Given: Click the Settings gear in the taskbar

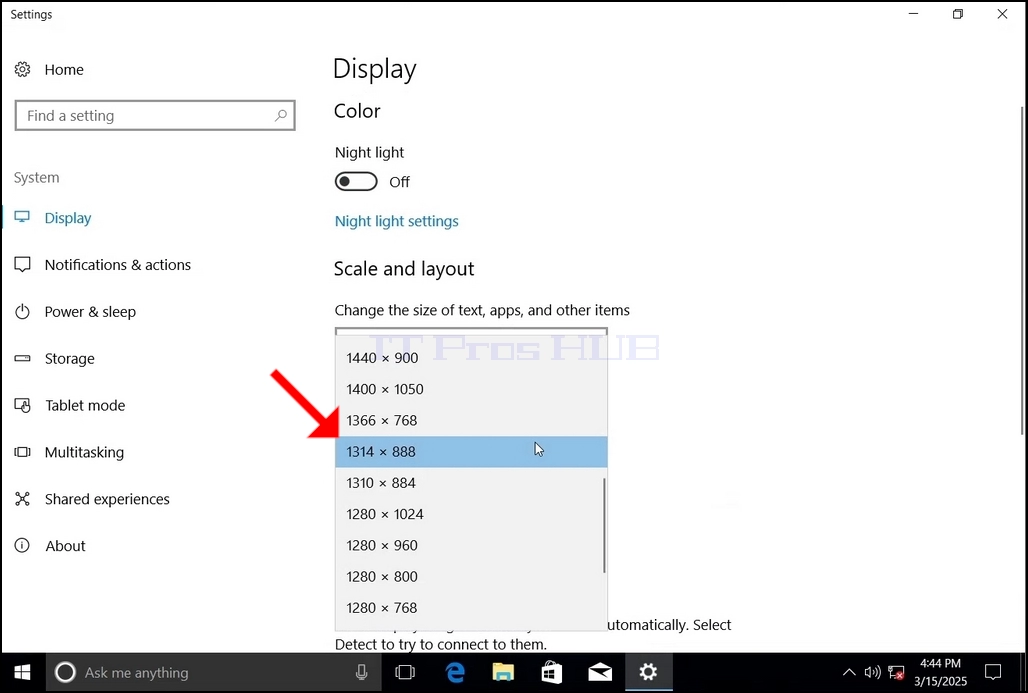Looking at the screenshot, I should tap(648, 673).
